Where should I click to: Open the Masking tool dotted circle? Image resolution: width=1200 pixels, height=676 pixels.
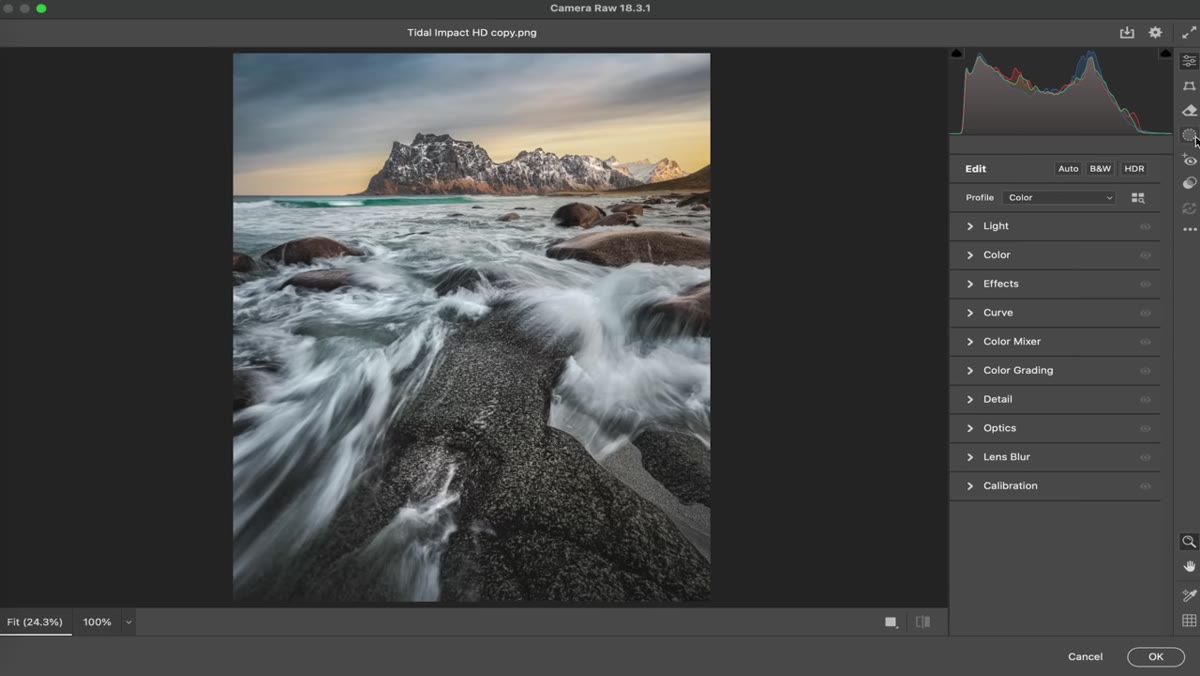coord(1189,135)
